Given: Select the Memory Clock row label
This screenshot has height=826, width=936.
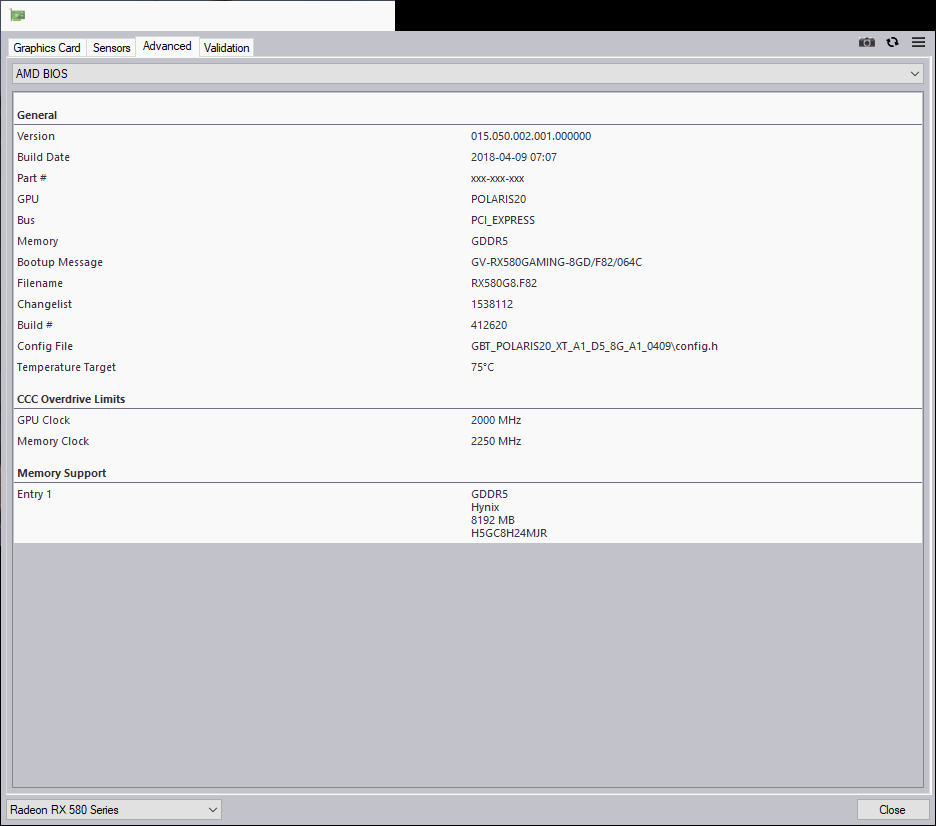Looking at the screenshot, I should [53, 441].
